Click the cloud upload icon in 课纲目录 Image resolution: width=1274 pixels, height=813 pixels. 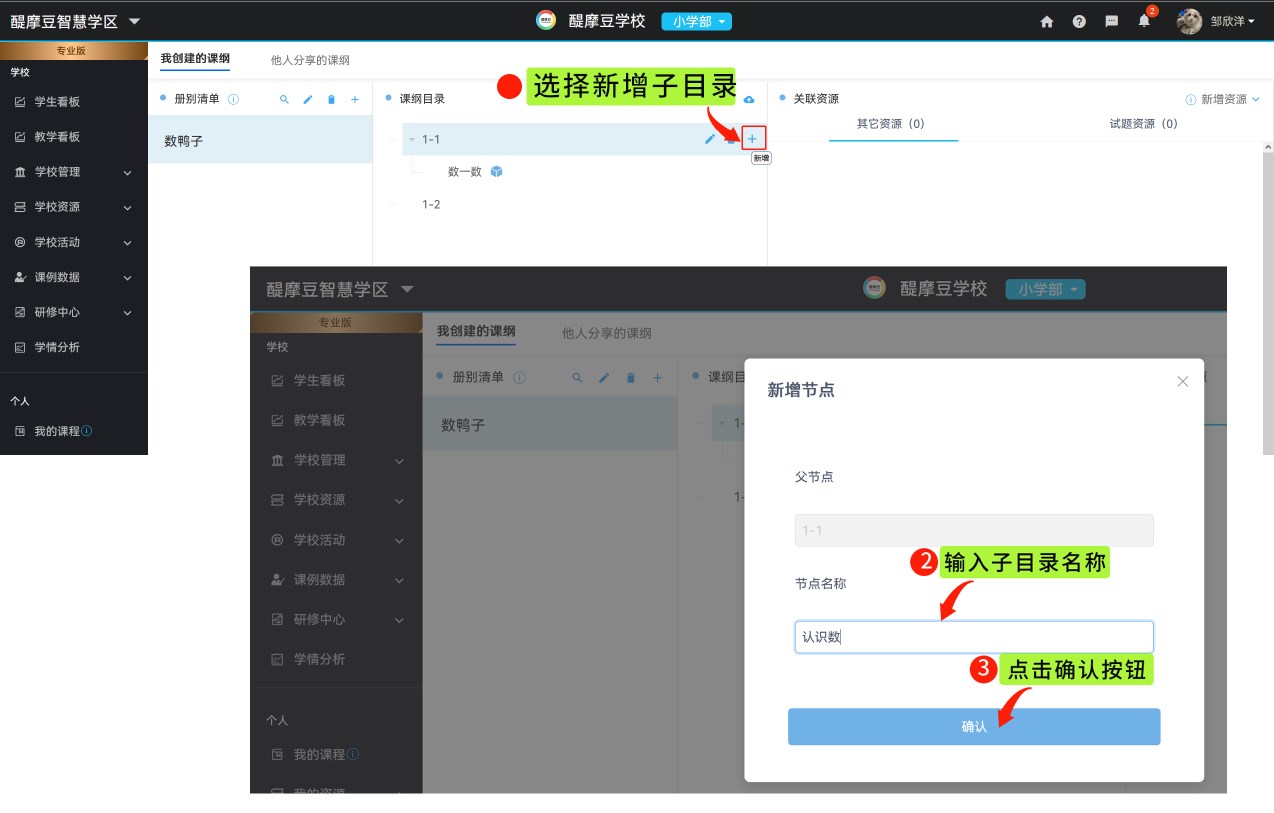[x=749, y=99]
